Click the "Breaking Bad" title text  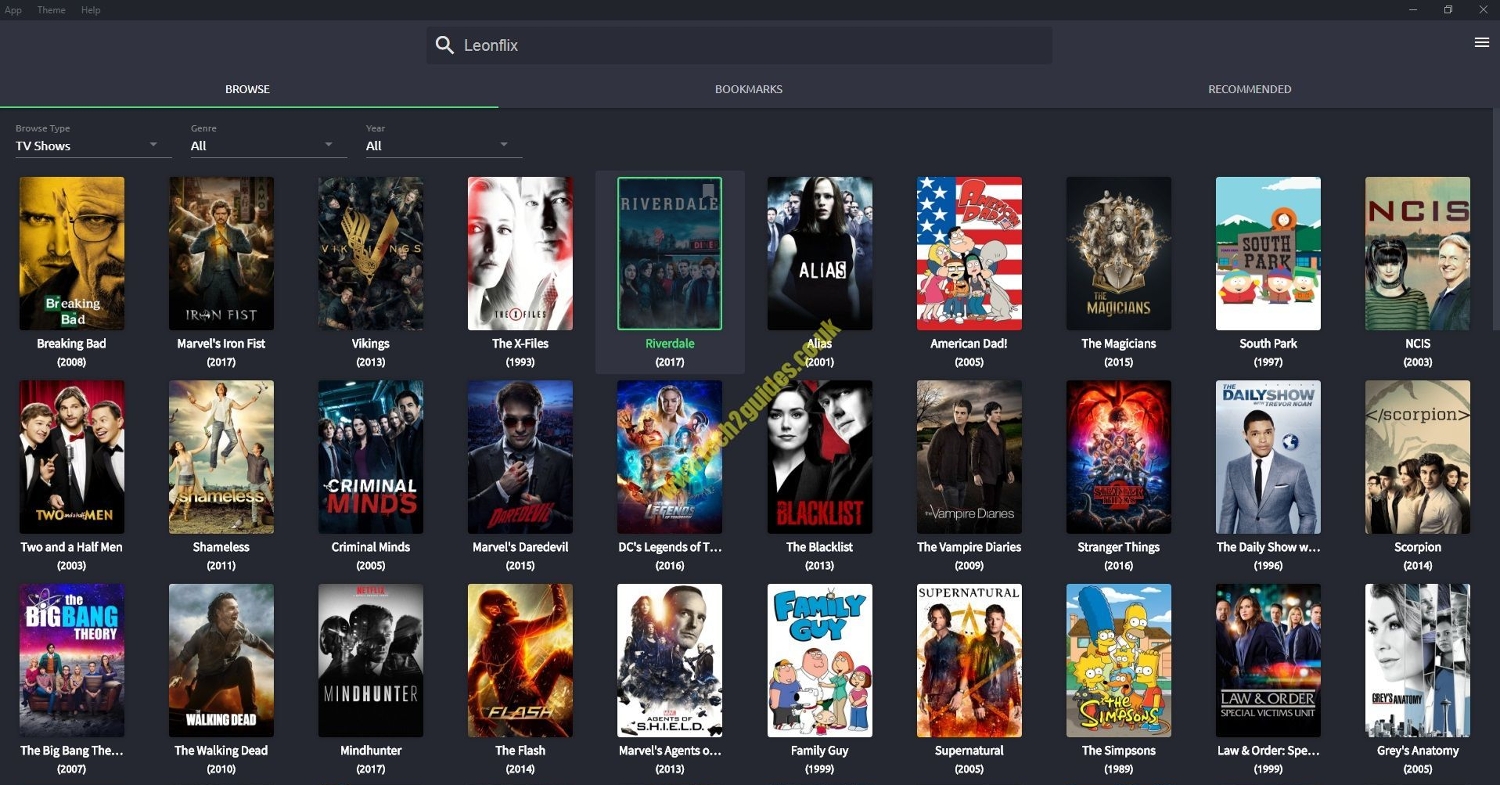[72, 344]
